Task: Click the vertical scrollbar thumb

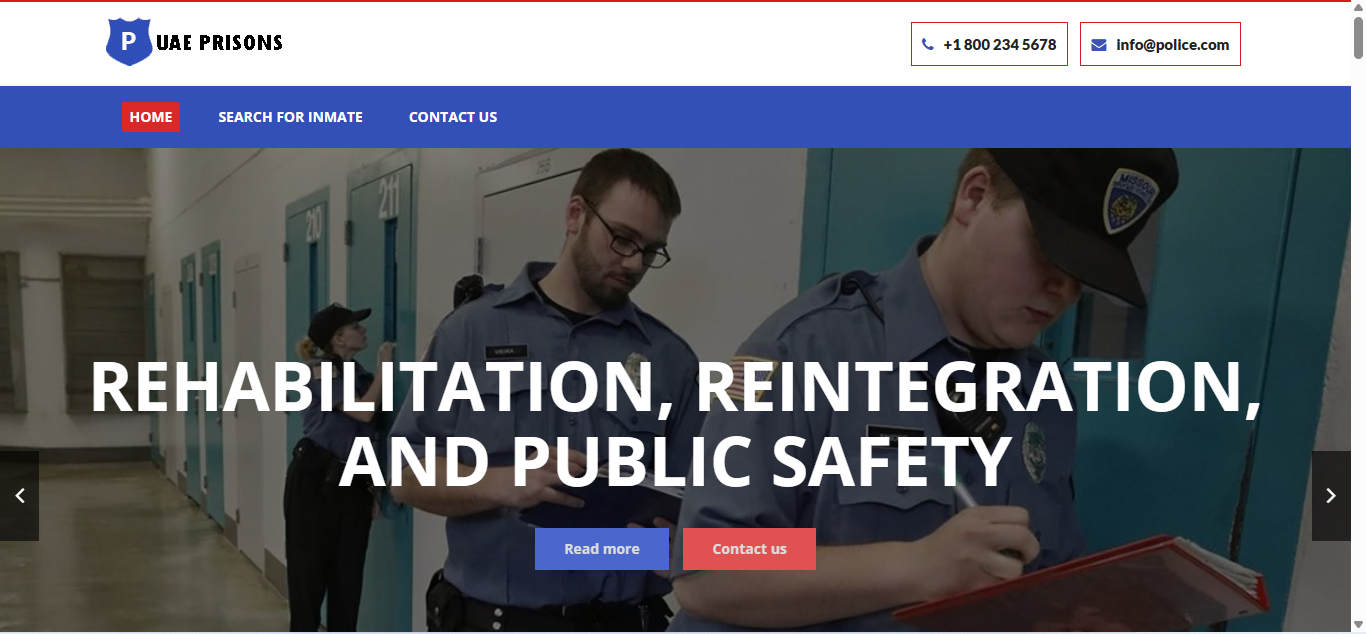Action: (x=1358, y=37)
